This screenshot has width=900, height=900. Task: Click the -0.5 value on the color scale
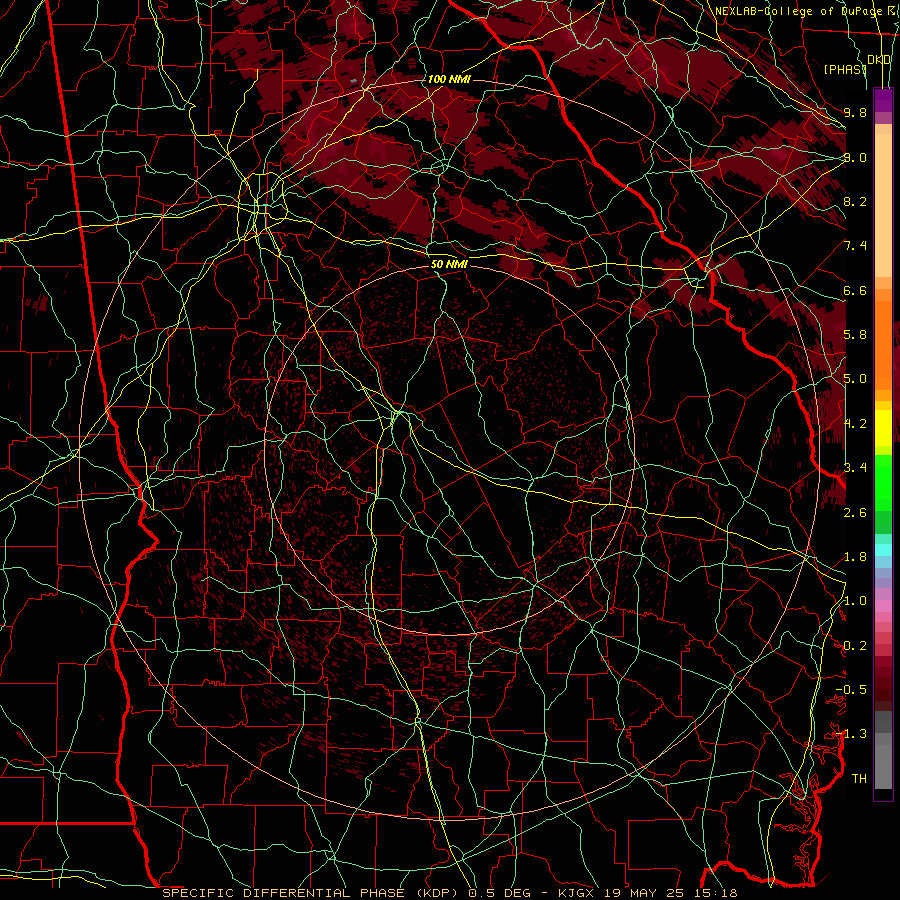pos(851,690)
